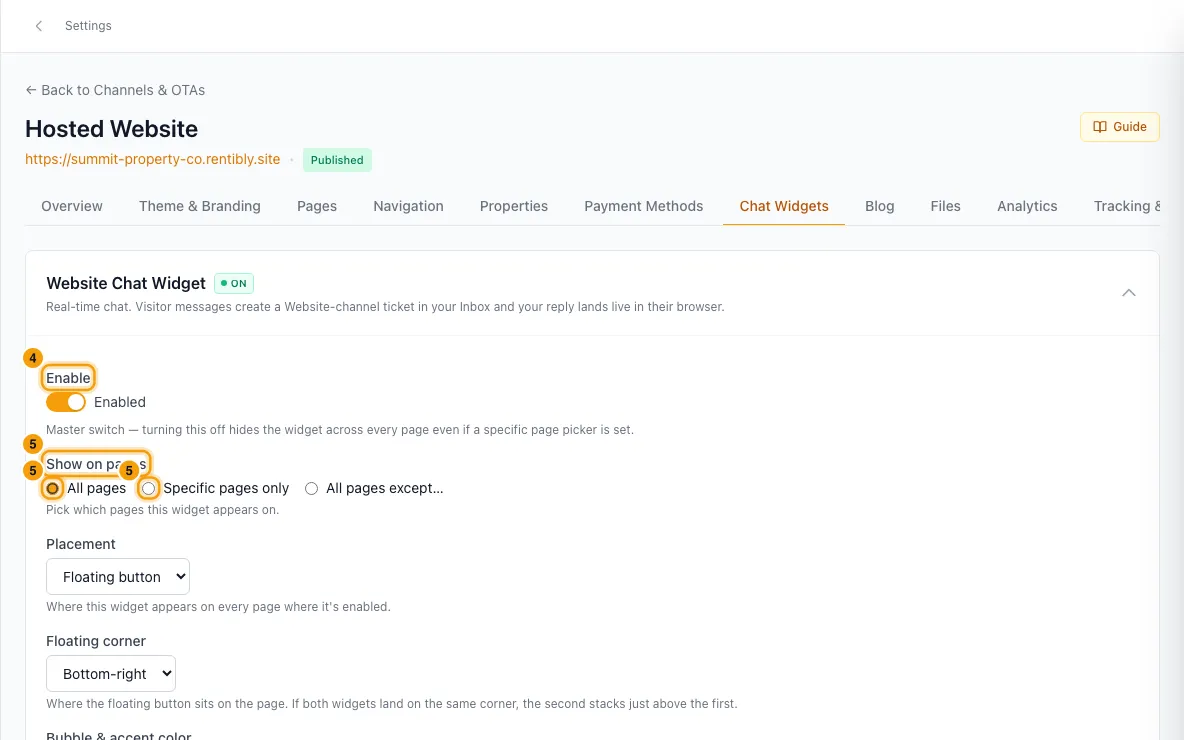
Task: Open the Guide book icon button
Action: pos(1119,127)
